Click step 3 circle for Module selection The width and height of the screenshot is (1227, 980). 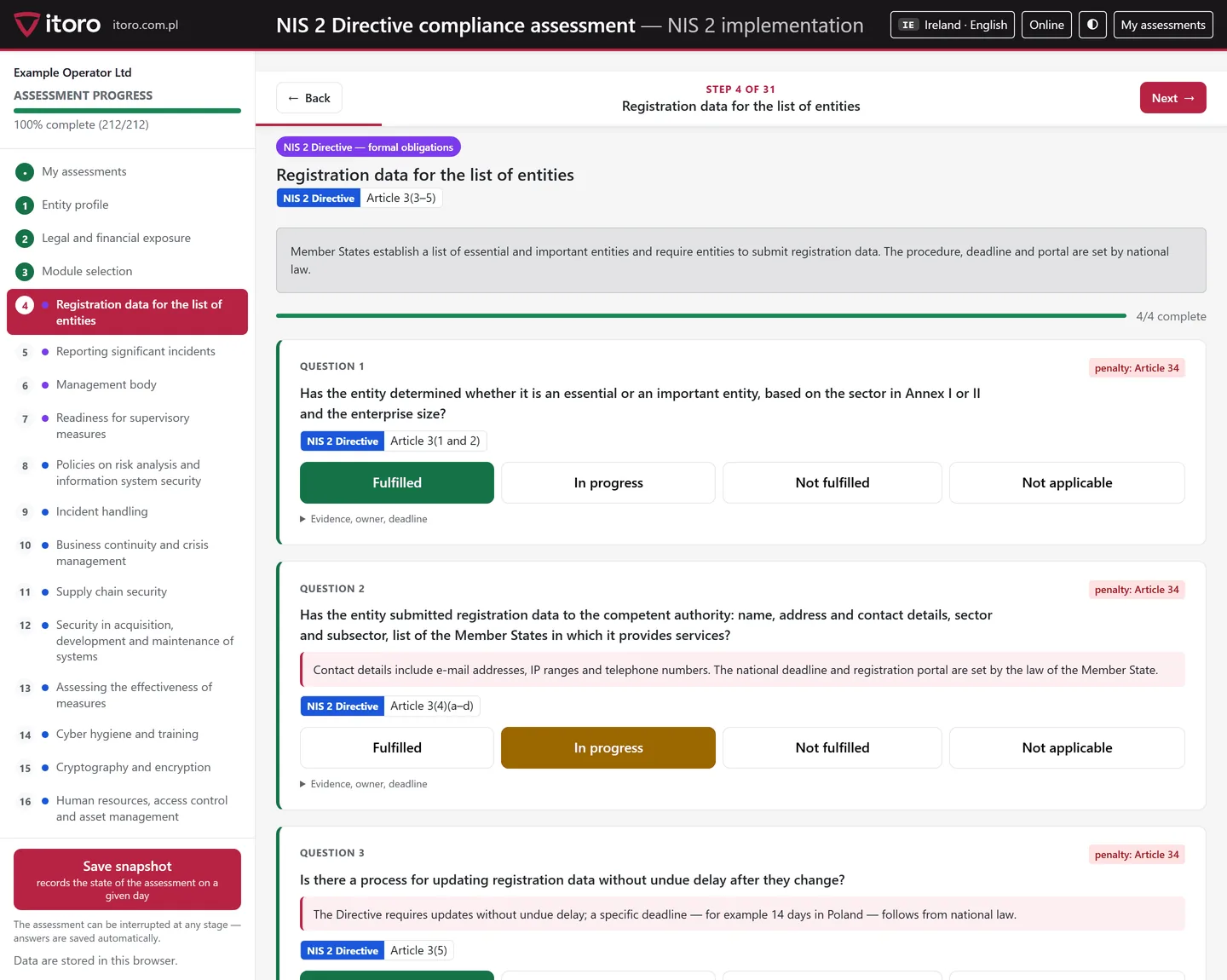tap(25, 272)
